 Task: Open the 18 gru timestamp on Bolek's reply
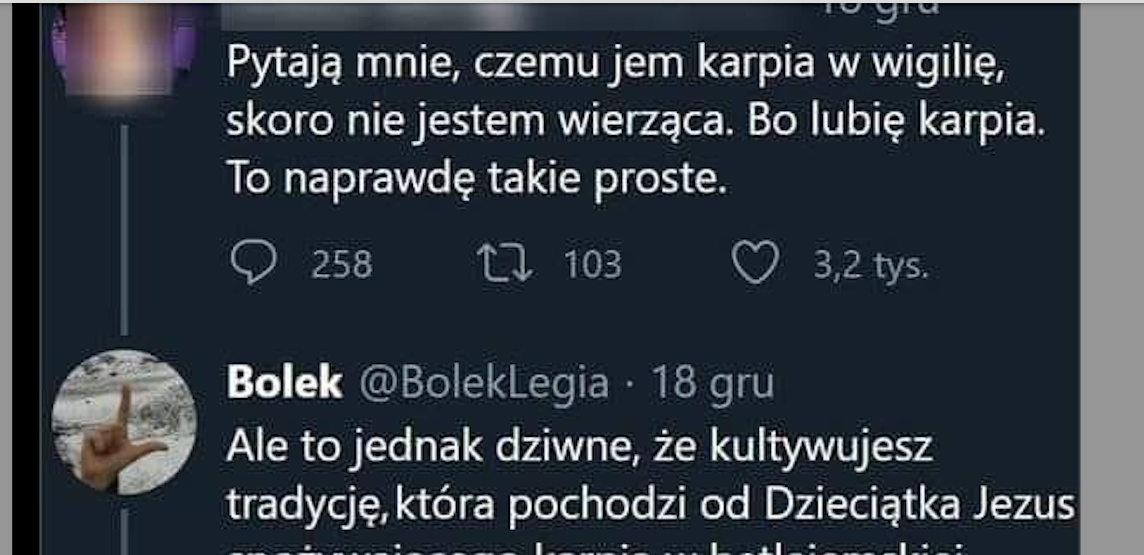(712, 383)
